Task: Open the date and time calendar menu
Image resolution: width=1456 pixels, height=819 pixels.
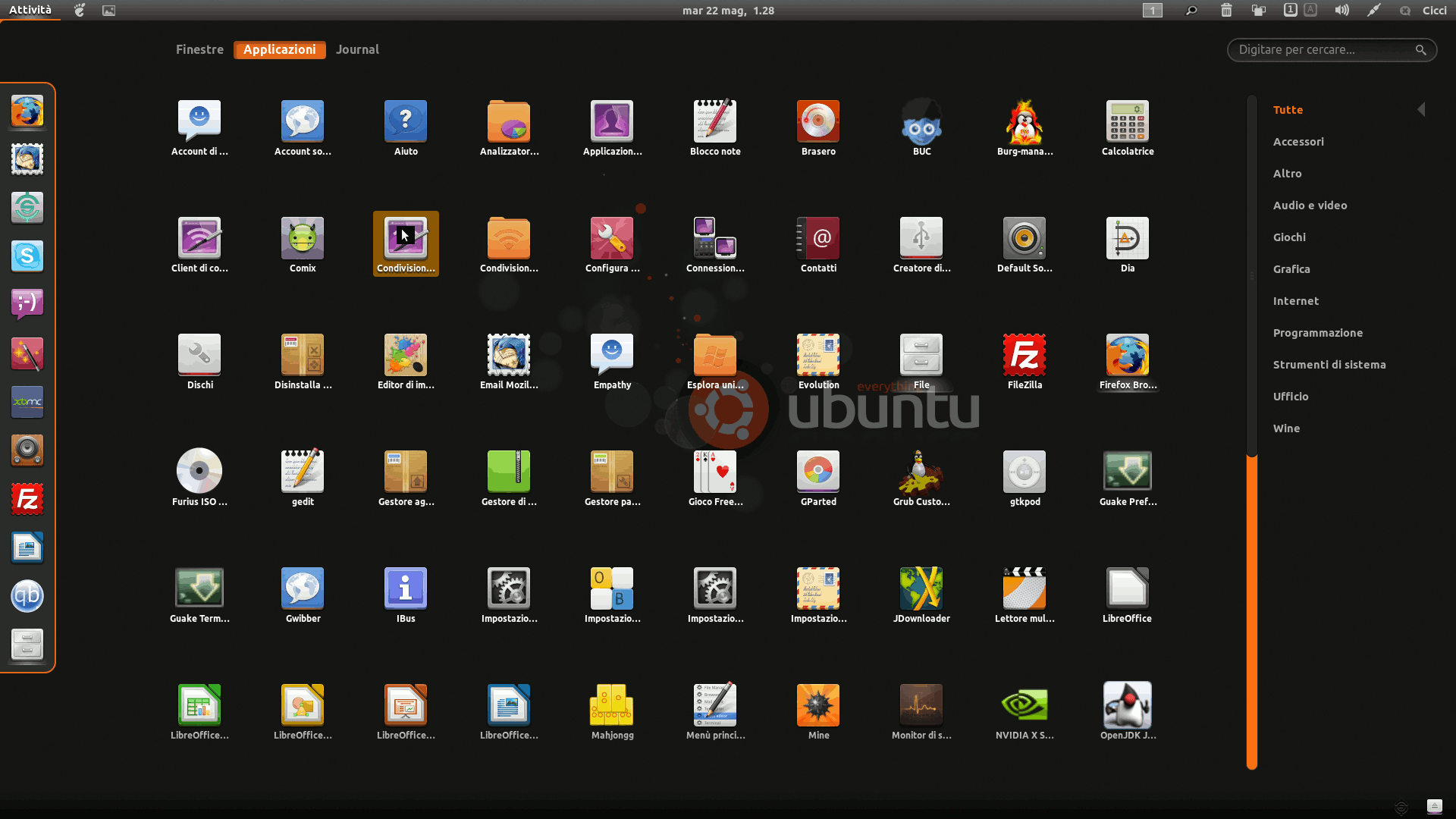Action: [728, 10]
